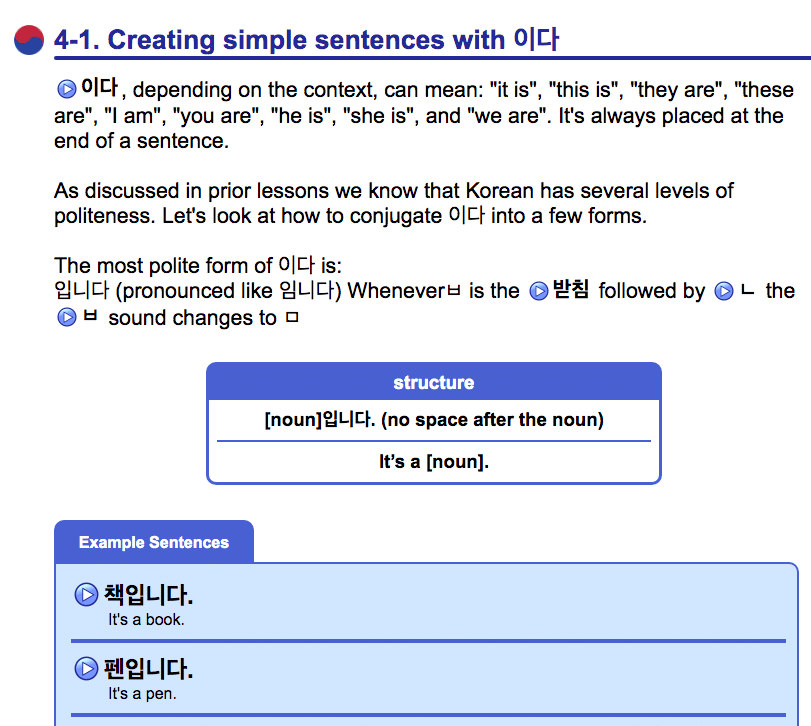Screen dimensions: 811x726
Task: Play the audio icon before ㄴ
Action: coord(725,292)
